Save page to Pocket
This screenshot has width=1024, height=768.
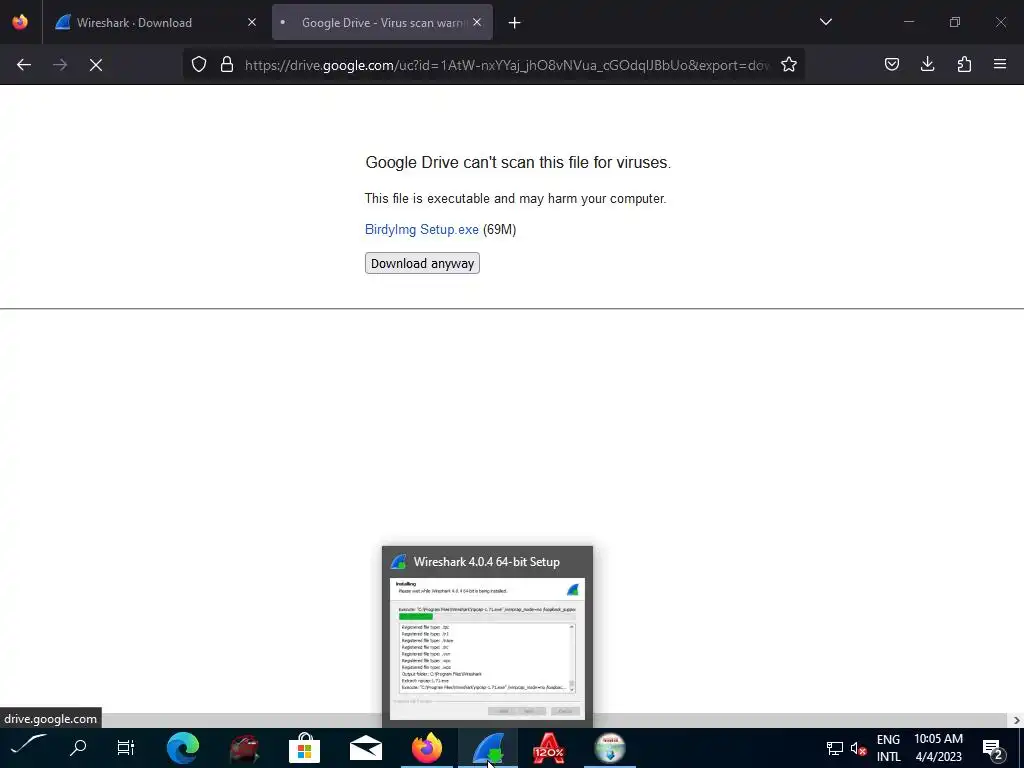[x=892, y=64]
